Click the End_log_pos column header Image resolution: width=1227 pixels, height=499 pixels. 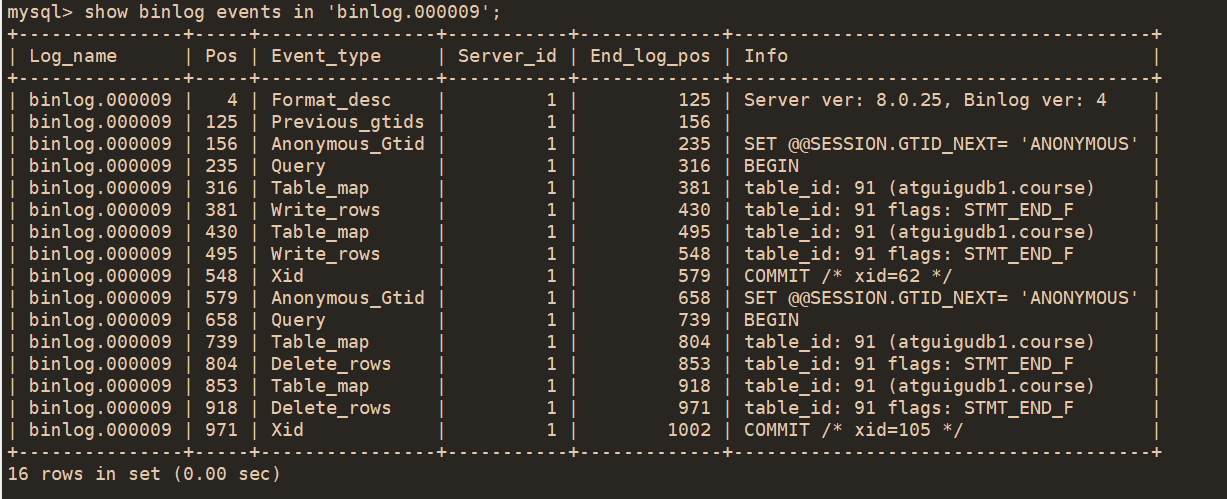[650, 56]
